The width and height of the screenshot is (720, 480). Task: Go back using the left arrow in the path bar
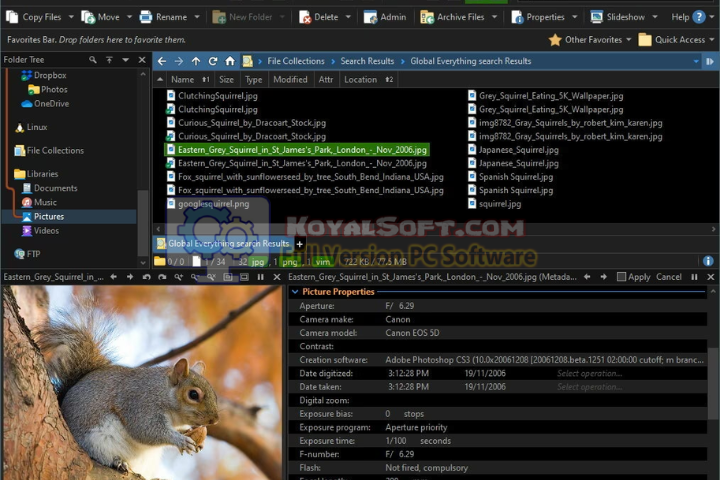point(162,61)
